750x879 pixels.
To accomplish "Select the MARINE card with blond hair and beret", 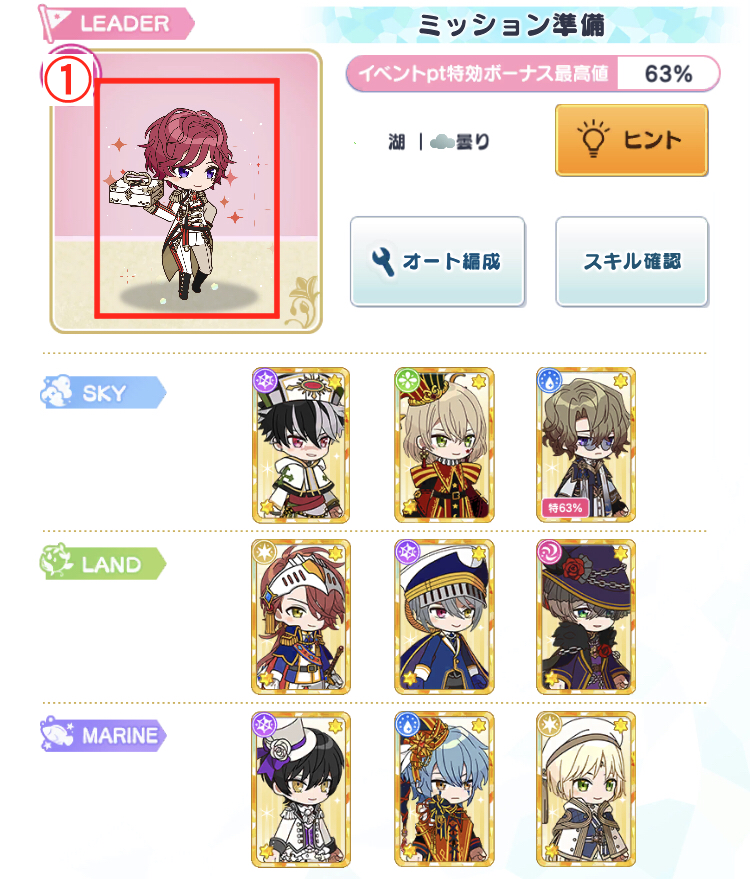I will coord(586,789).
